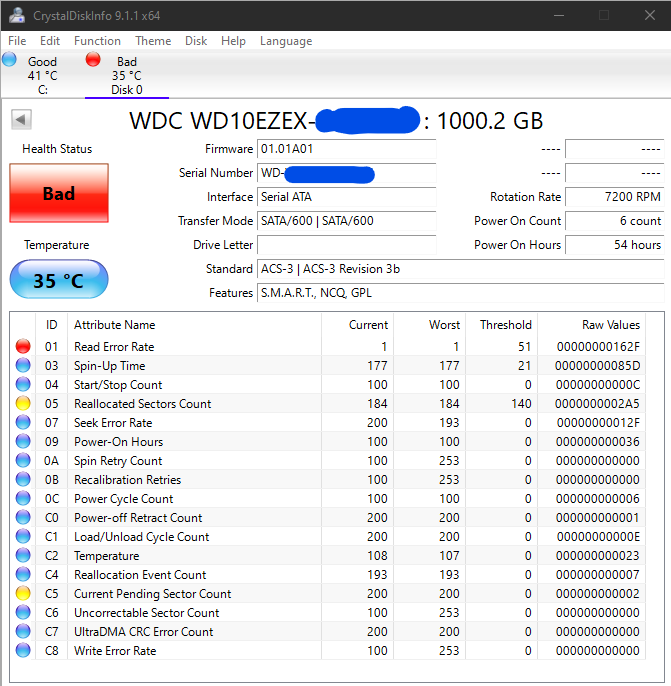Select the Bad 35 °C Disk 0 tab
The width and height of the screenshot is (671, 686).
[127, 75]
